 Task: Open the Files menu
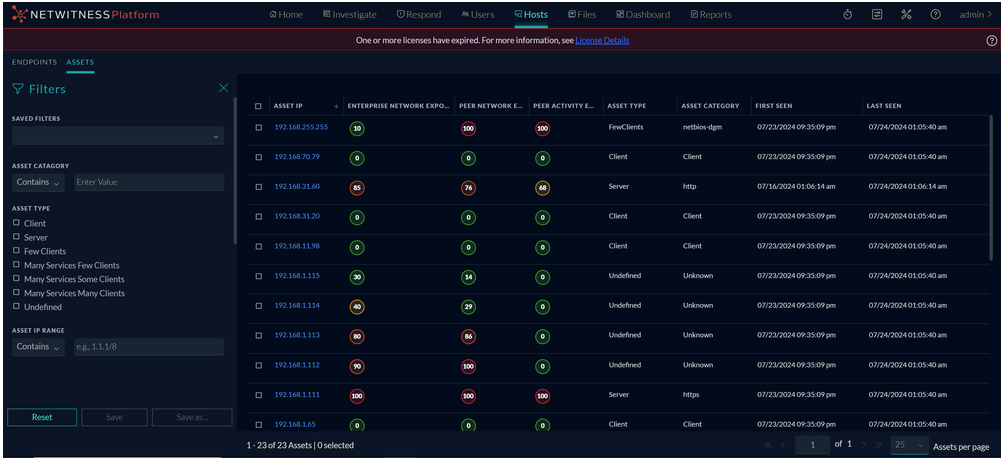[582, 14]
